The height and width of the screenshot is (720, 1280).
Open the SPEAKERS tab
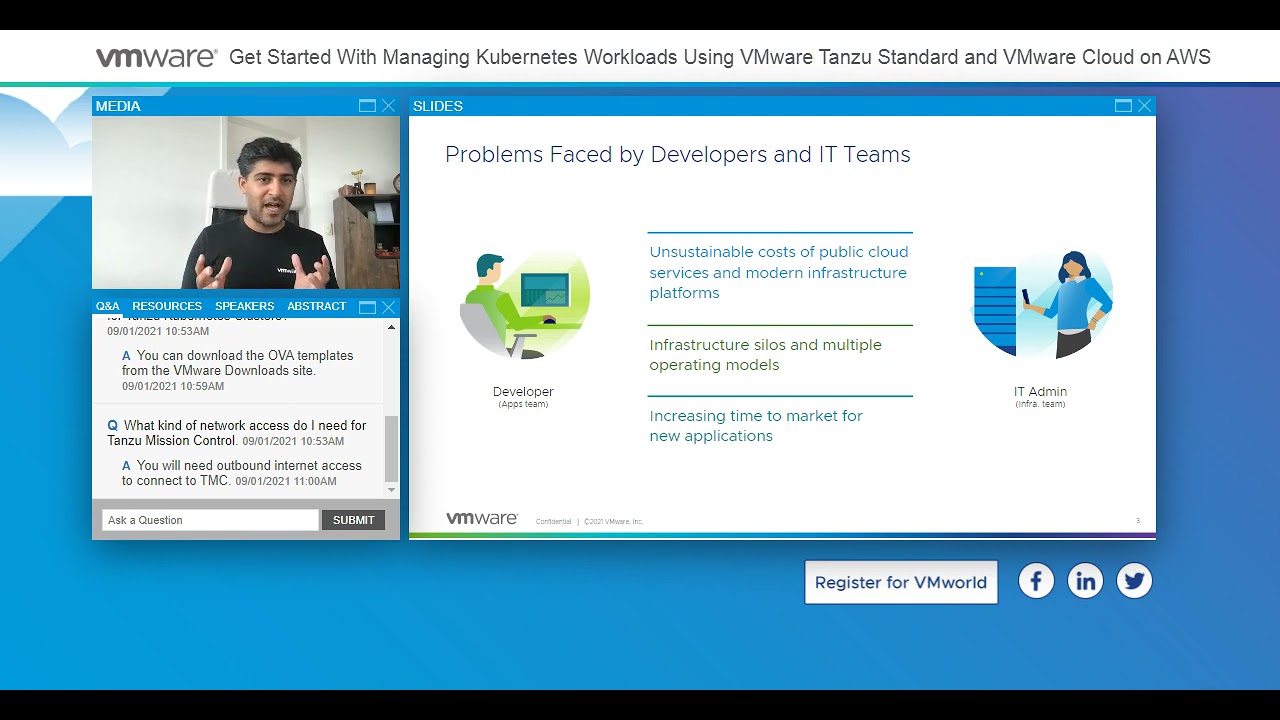[x=244, y=306]
